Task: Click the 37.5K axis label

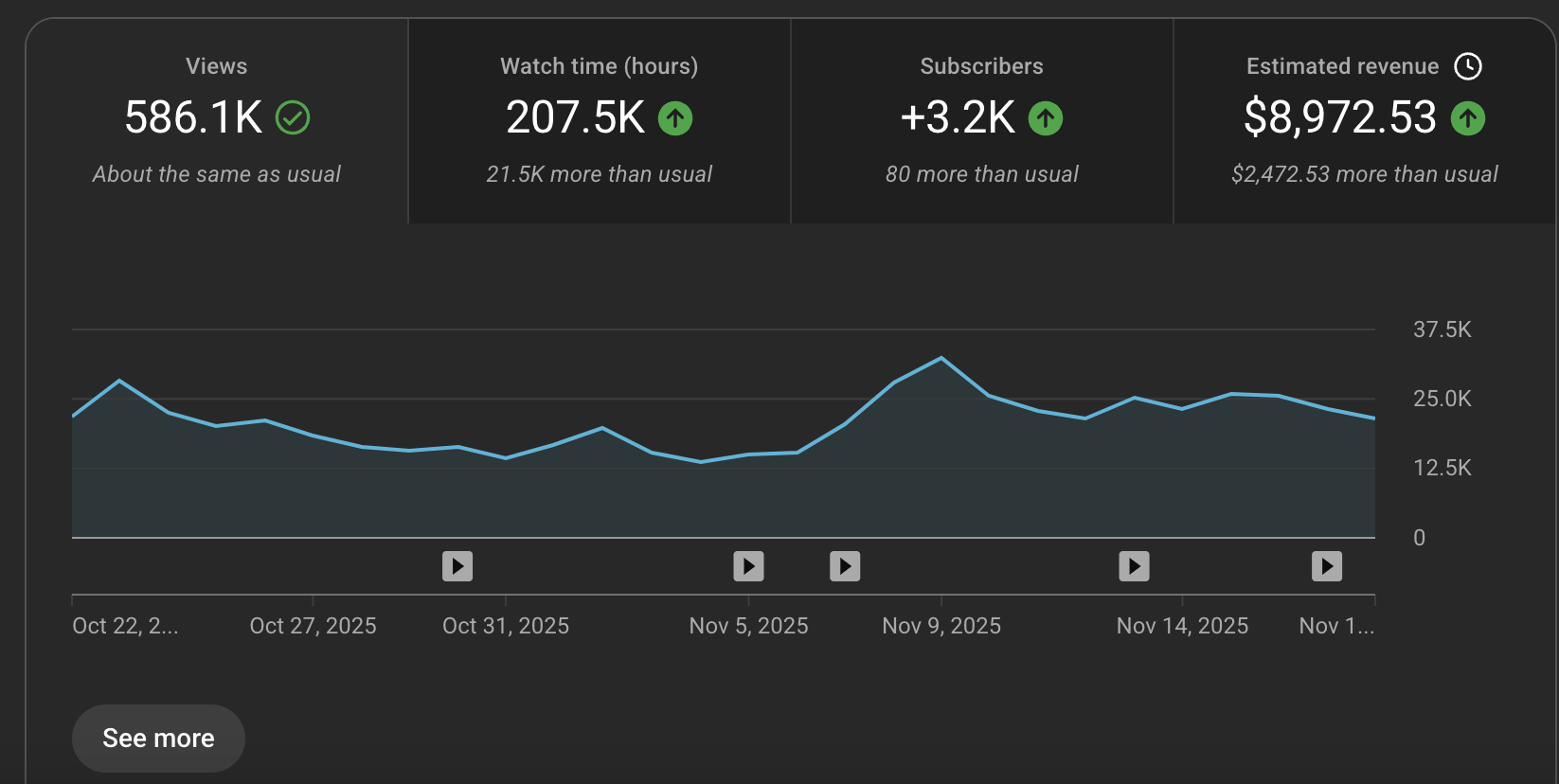Action: (x=1442, y=330)
